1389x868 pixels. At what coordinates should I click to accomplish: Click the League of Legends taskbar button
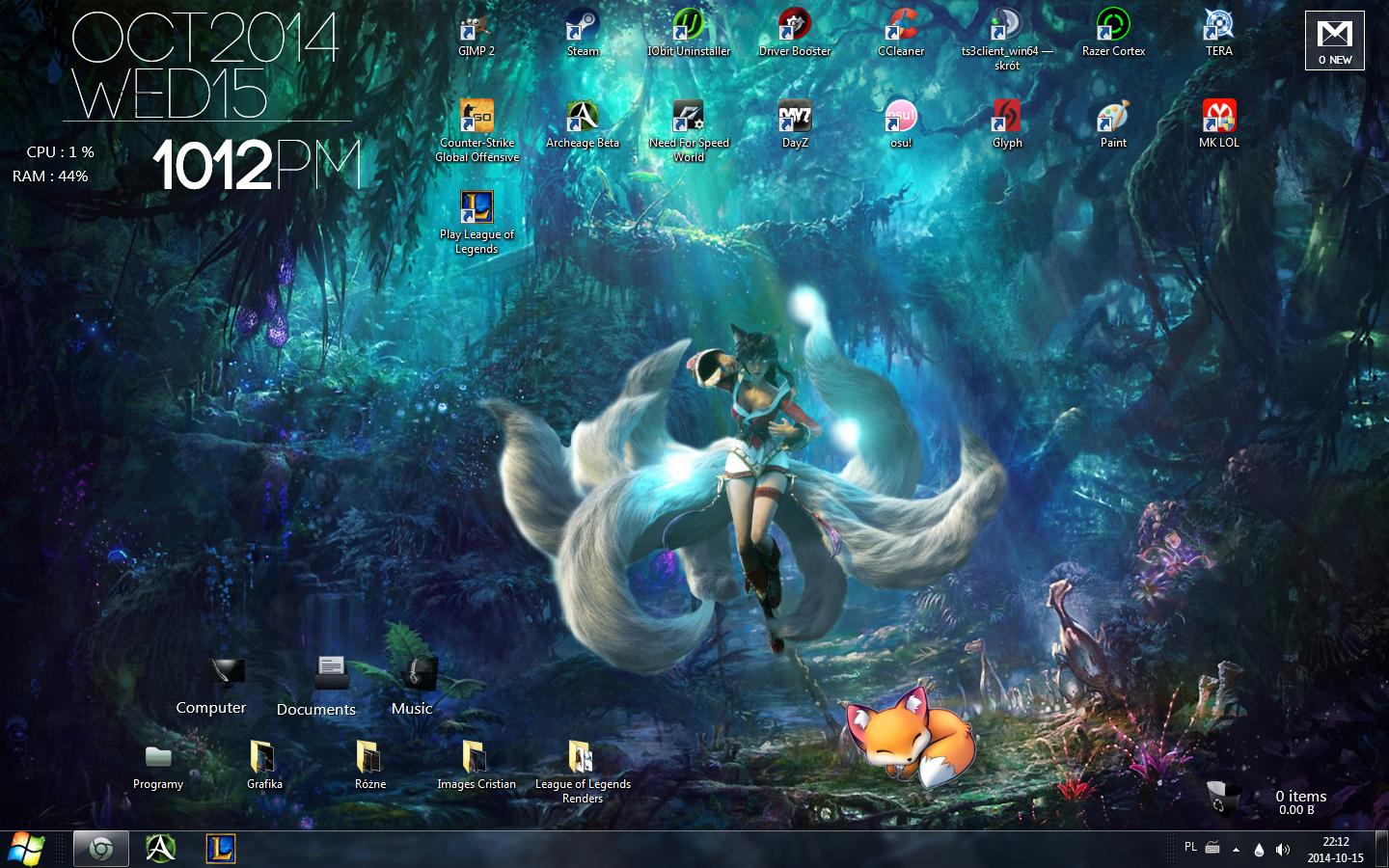[x=221, y=849]
